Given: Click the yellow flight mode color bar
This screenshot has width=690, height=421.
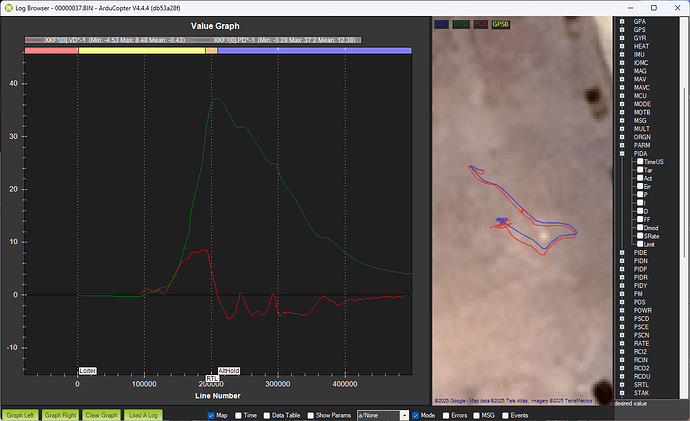Looking at the screenshot, I should [140, 49].
